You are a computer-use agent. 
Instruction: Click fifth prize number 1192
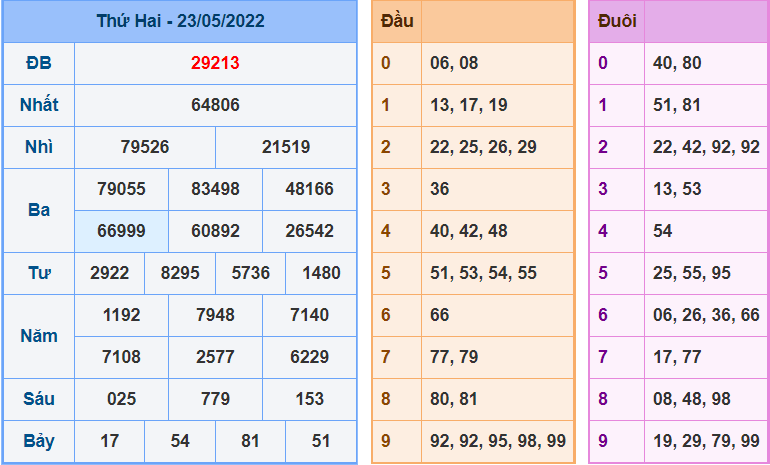(121, 315)
